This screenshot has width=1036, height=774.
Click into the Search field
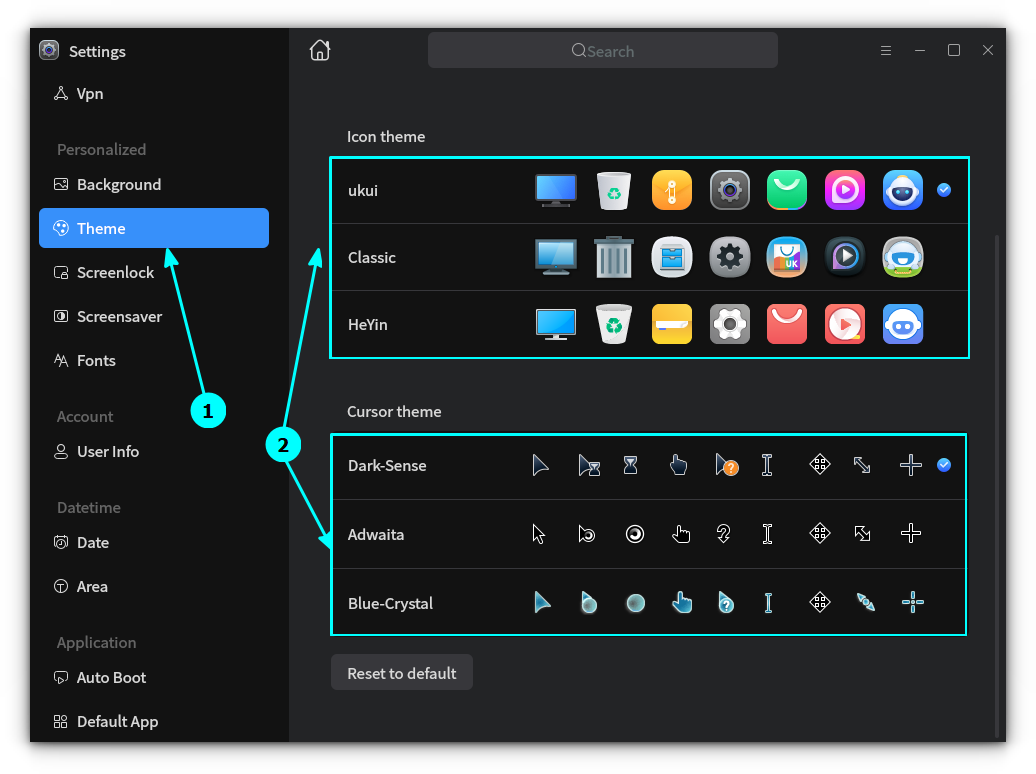coord(602,51)
